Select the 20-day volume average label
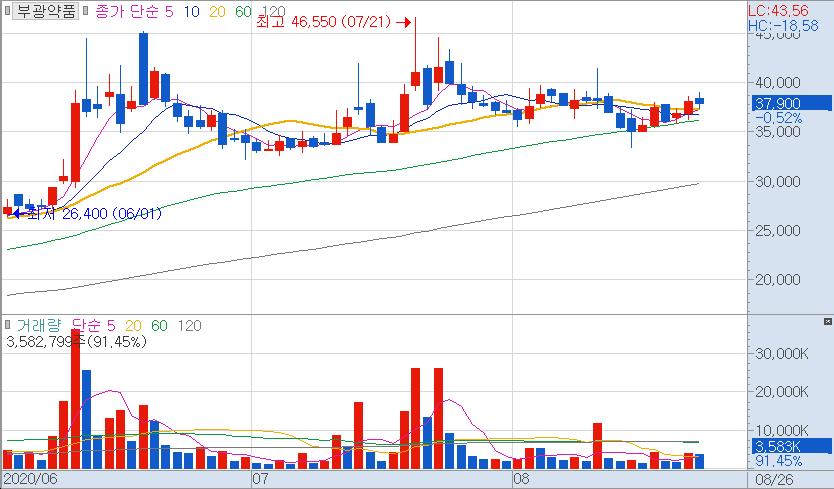The image size is (834, 489). pos(133,325)
